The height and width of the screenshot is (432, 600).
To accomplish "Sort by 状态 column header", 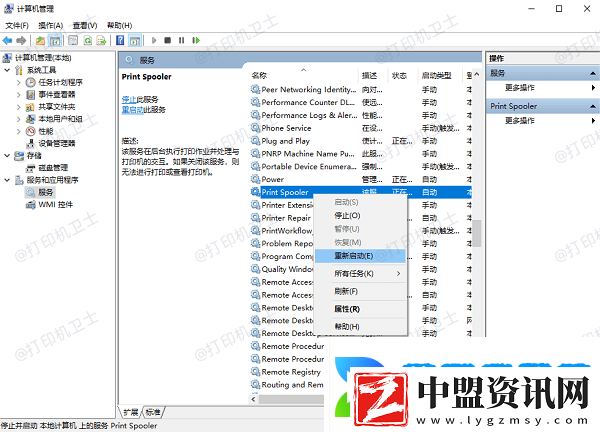I will click(x=399, y=75).
